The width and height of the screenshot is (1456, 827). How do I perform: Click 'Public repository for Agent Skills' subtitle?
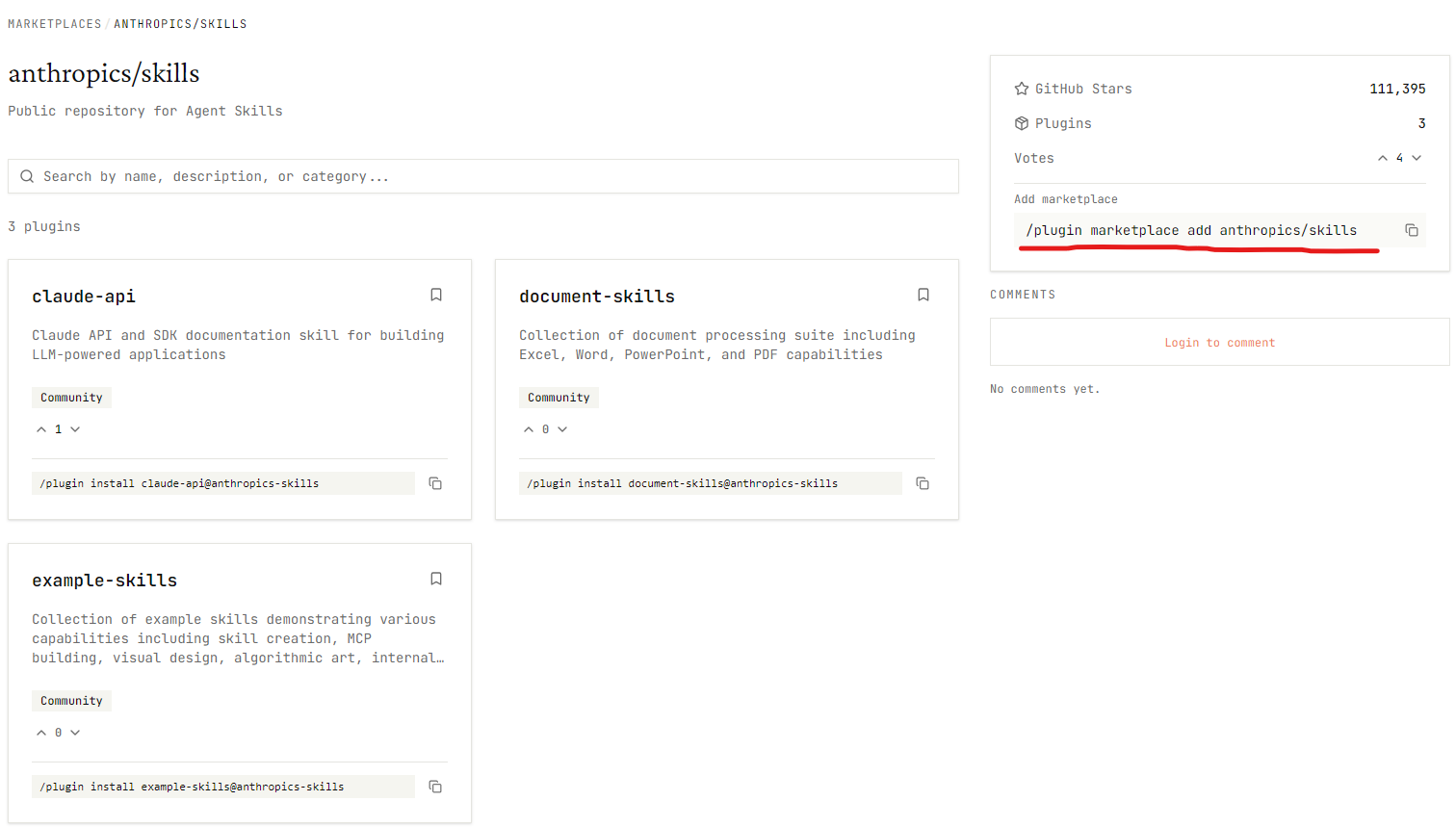pos(145,111)
